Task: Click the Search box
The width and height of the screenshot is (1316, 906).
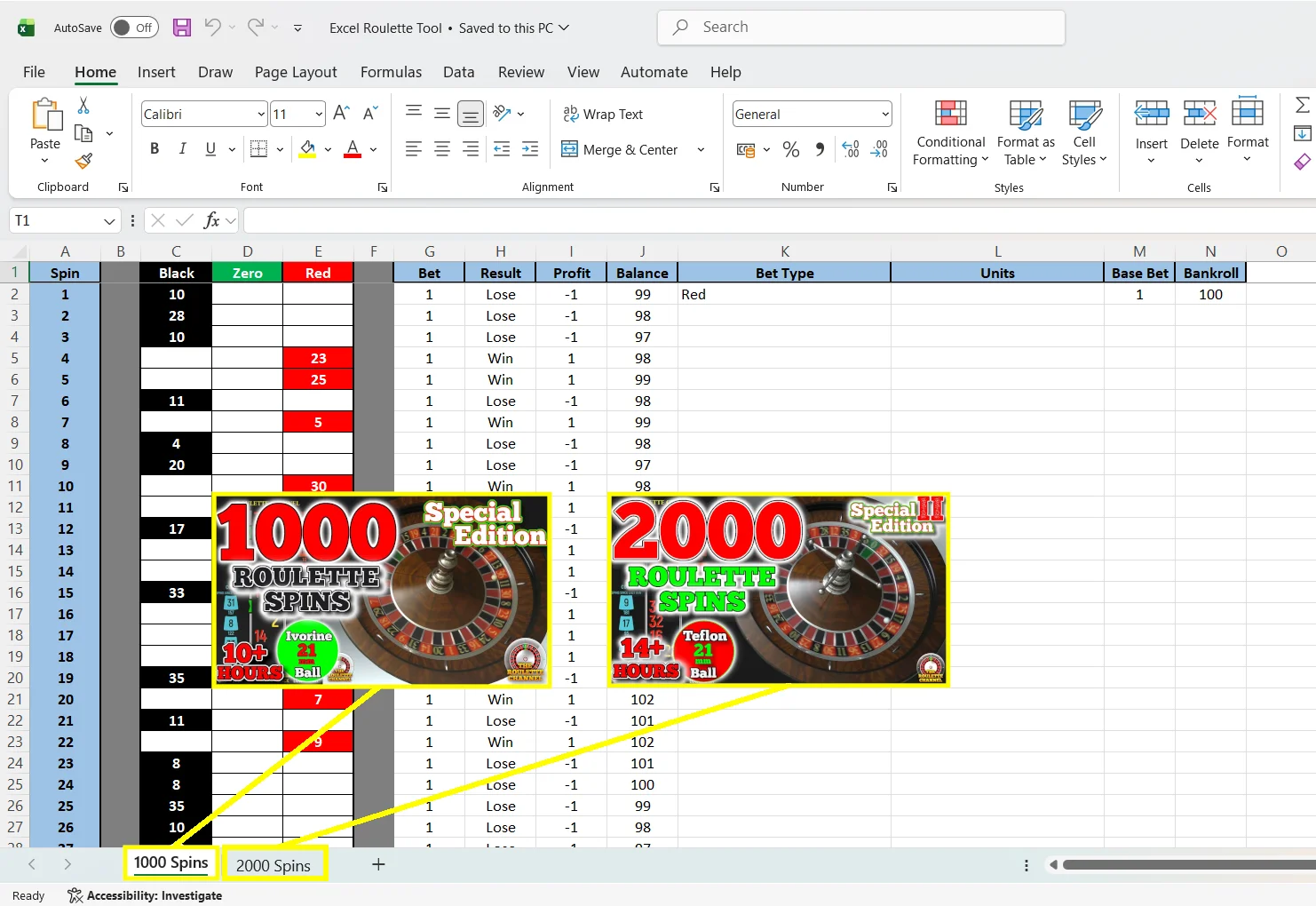Action: [x=860, y=28]
